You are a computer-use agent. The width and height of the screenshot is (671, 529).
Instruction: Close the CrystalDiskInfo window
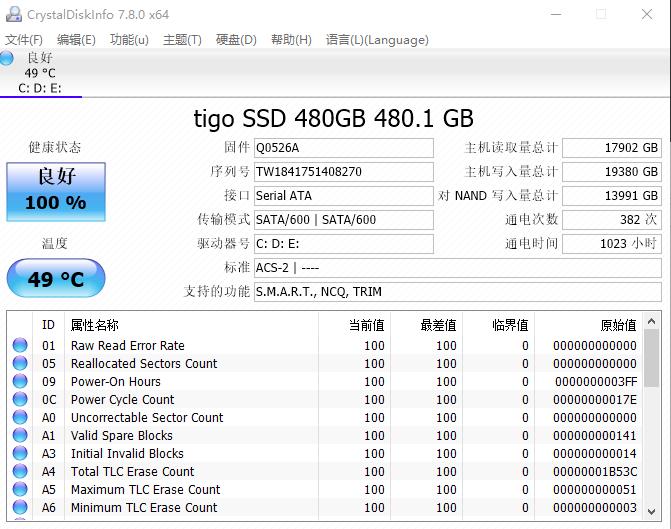click(x=647, y=14)
